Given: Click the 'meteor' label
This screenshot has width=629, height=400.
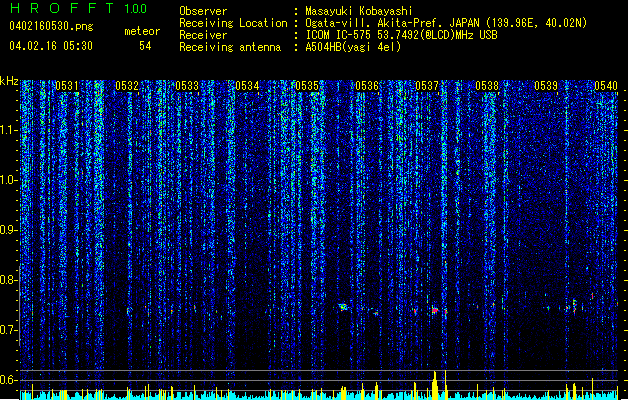Looking at the screenshot, I should [x=142, y=31].
